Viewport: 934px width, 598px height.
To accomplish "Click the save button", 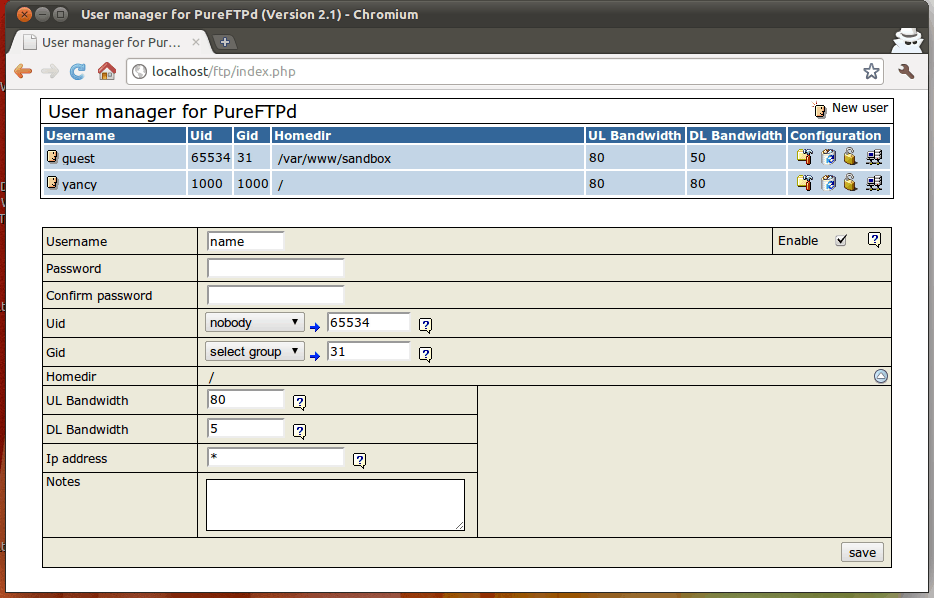I will tap(862, 552).
